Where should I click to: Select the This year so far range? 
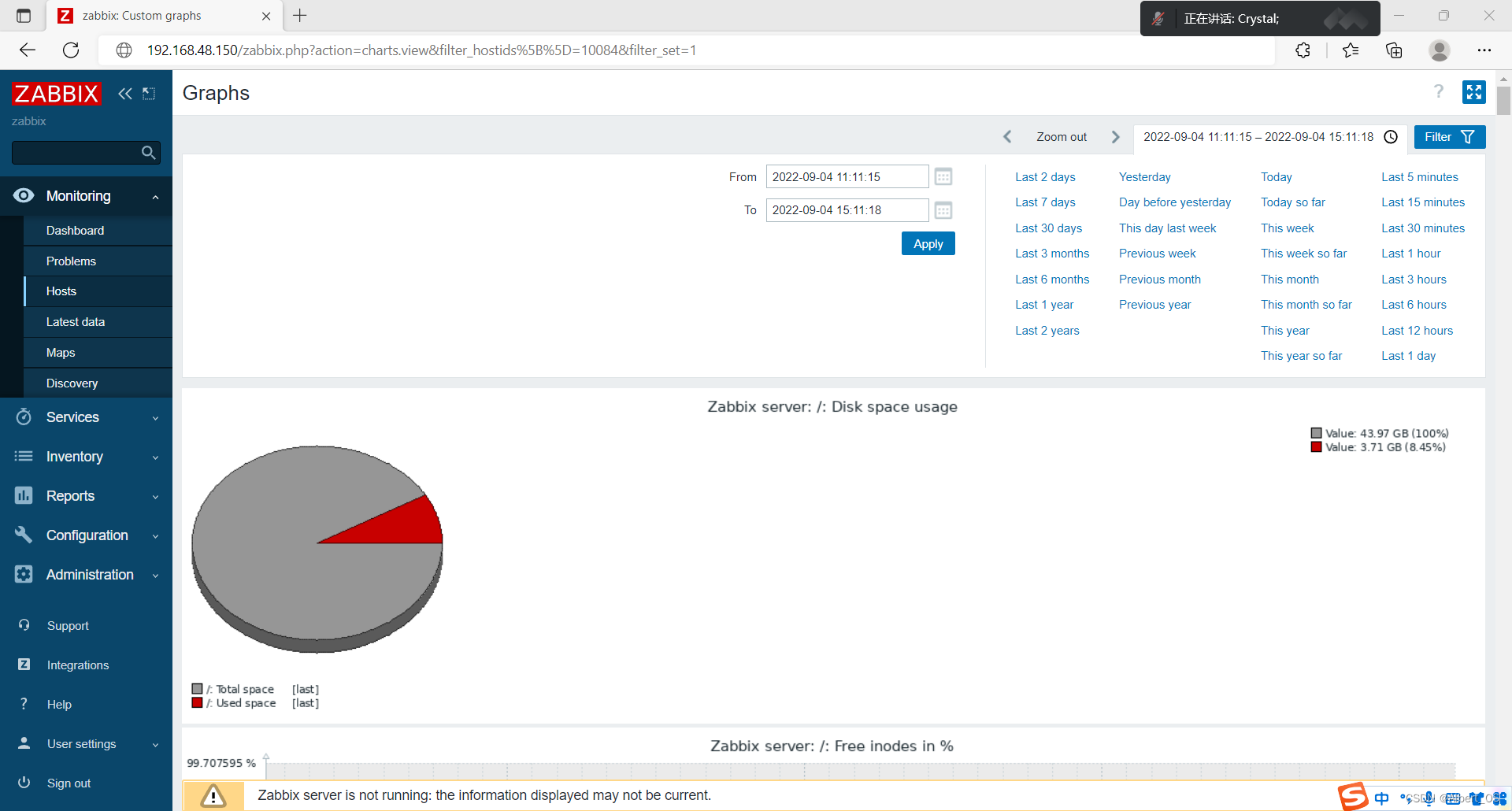[1301, 356]
